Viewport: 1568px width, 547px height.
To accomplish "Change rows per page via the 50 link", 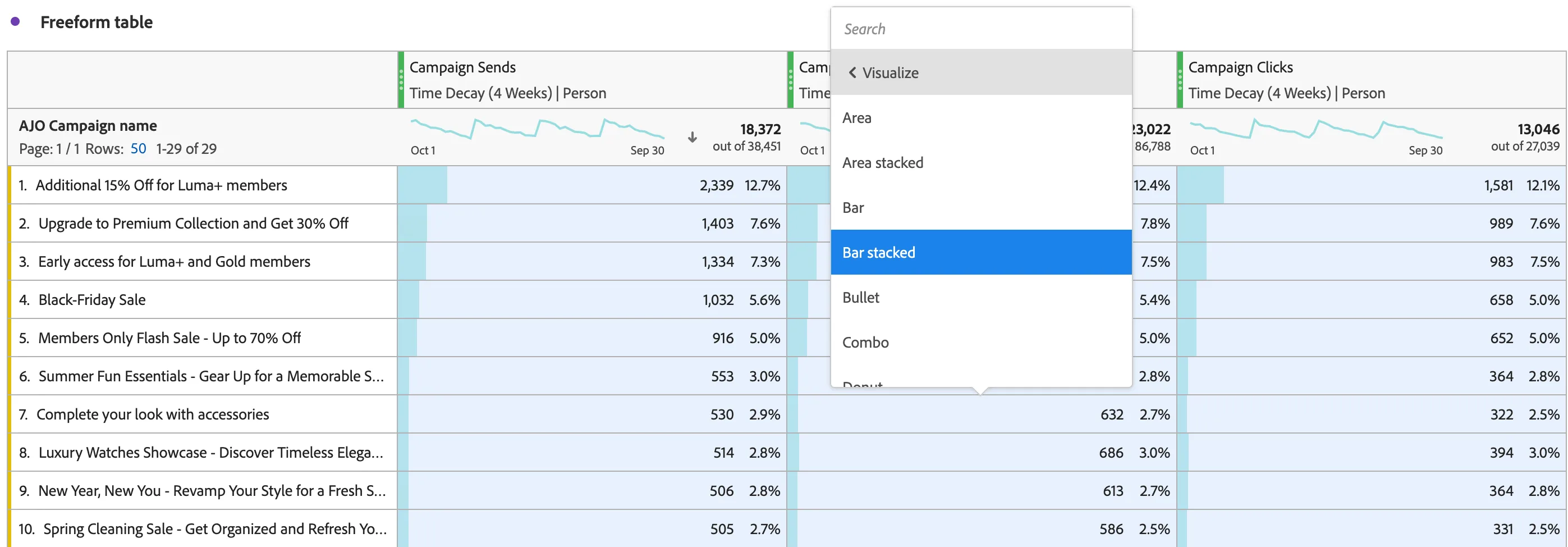I will click(138, 149).
